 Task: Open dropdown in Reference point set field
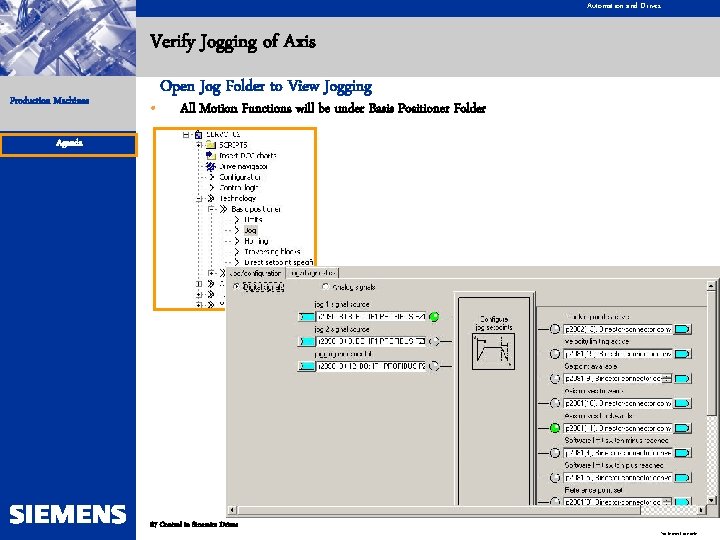coord(667,502)
